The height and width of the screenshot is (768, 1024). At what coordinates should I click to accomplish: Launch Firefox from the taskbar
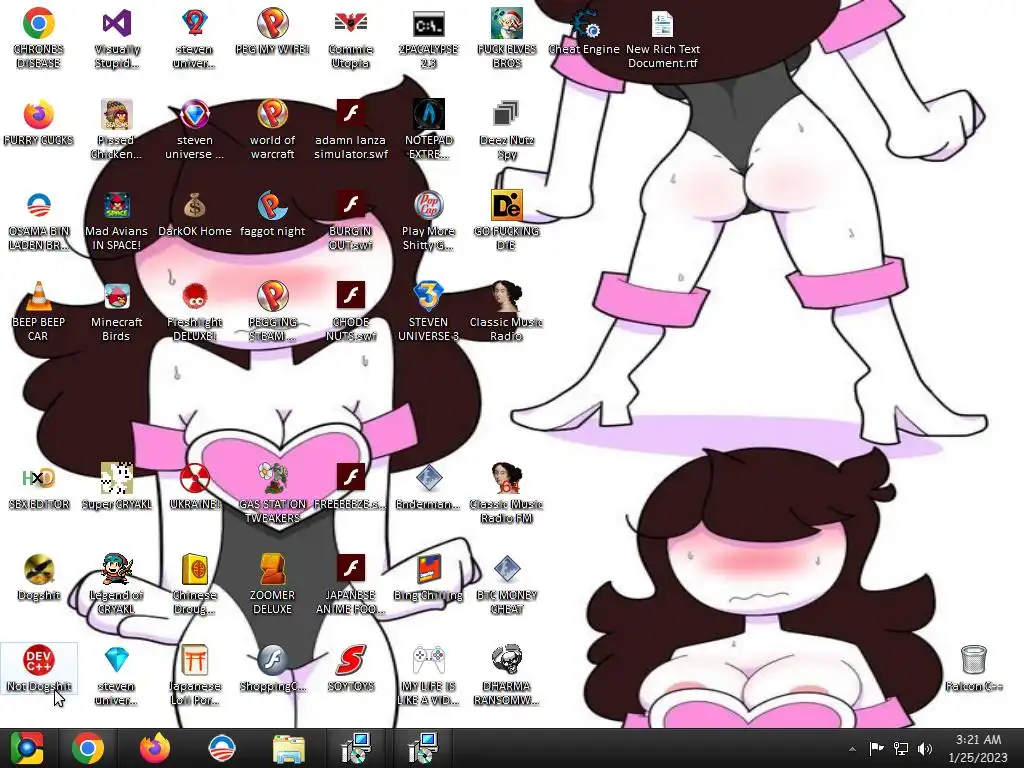(155, 748)
